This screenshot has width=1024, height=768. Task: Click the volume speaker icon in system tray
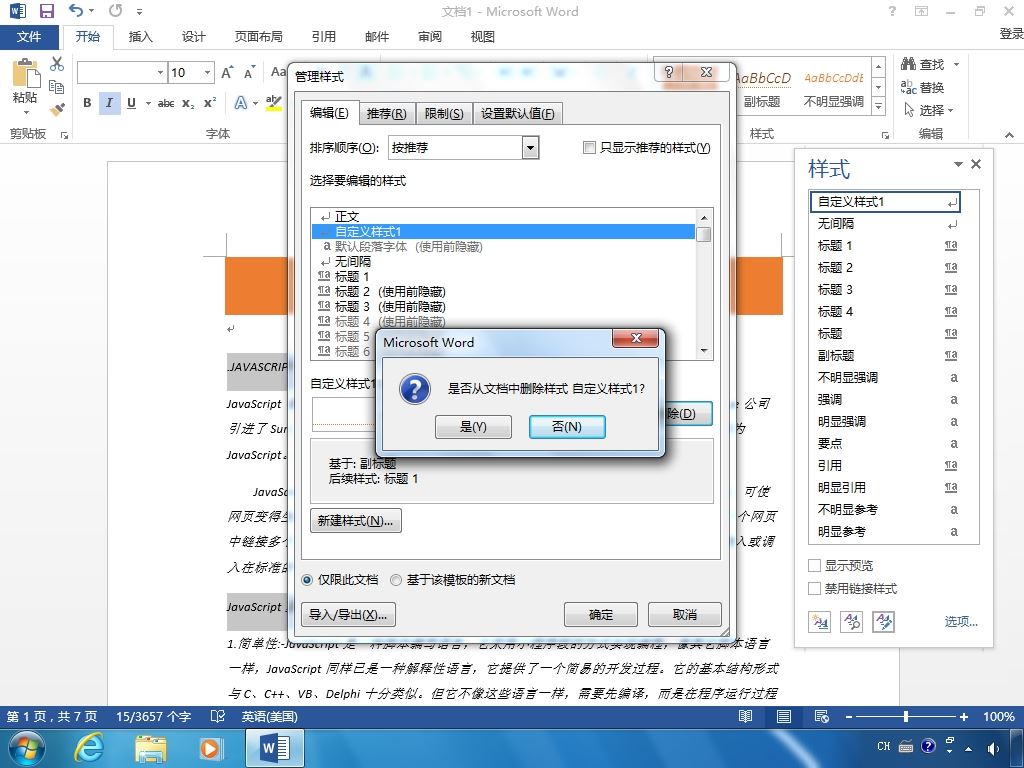[x=993, y=748]
